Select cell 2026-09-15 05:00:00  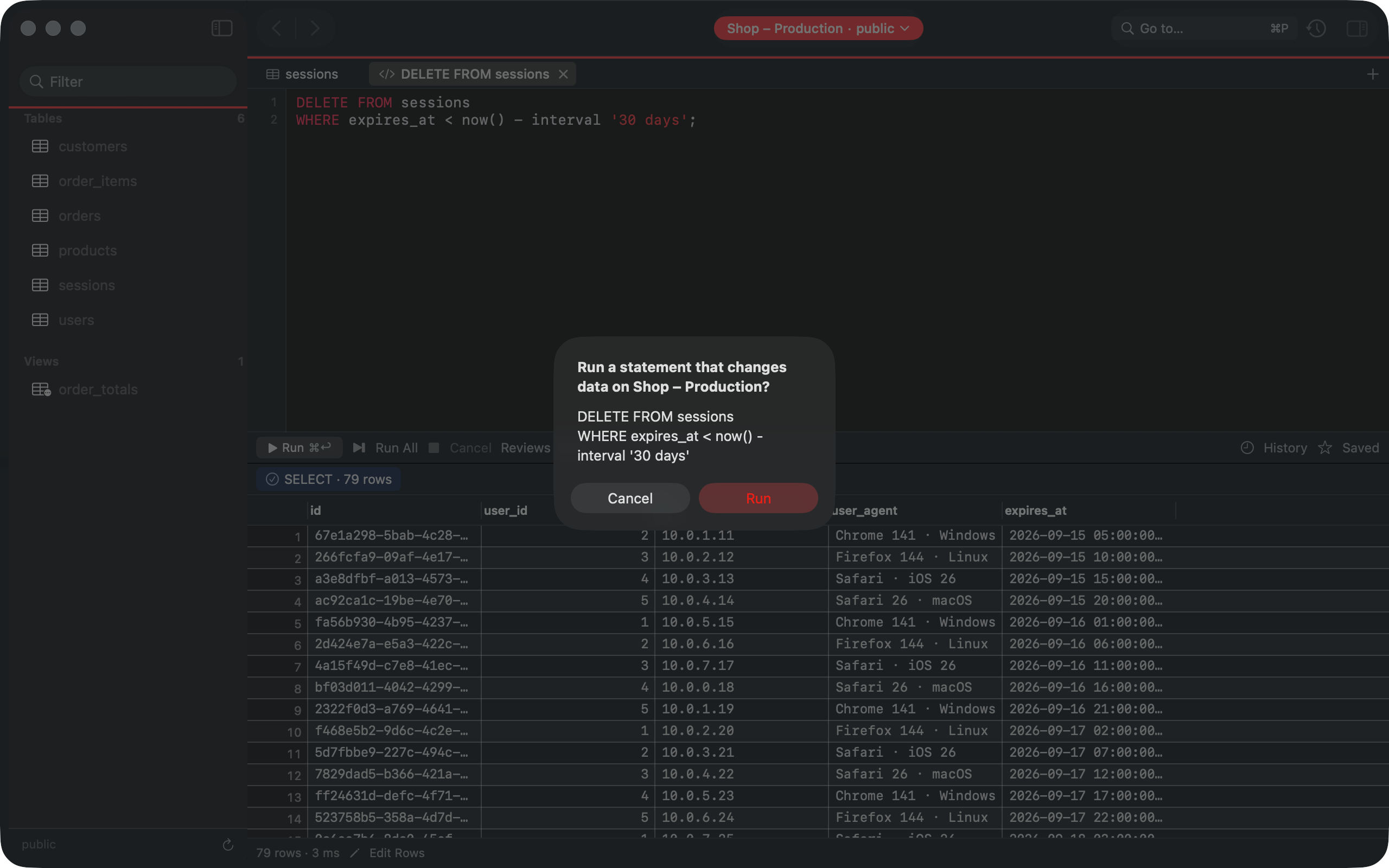(x=1089, y=535)
